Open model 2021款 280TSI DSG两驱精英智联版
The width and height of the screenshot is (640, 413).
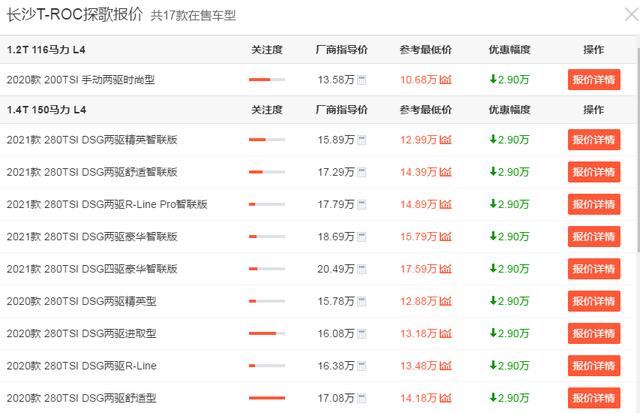92,140
